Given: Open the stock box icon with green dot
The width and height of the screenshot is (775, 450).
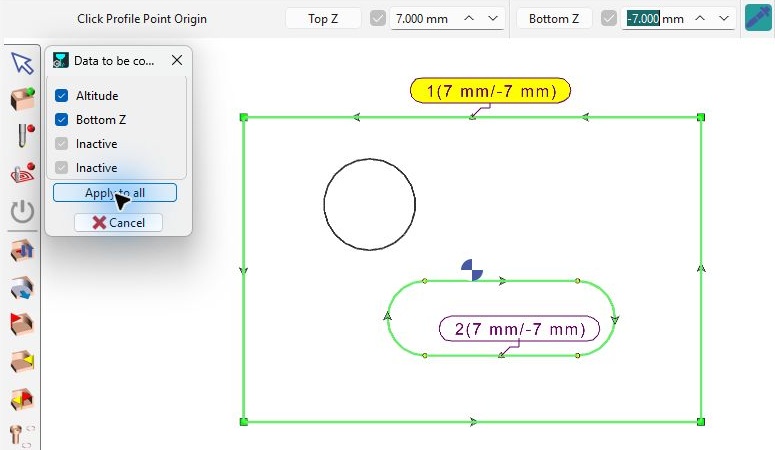Looking at the screenshot, I should click(22, 99).
